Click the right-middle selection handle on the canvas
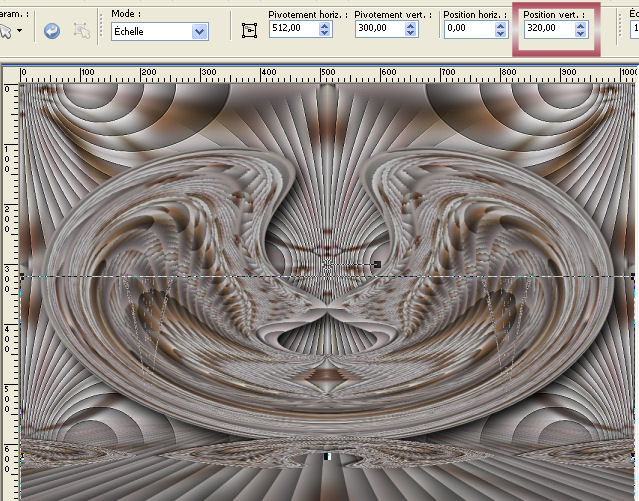This screenshot has width=639, height=501. pyautogui.click(x=634, y=275)
